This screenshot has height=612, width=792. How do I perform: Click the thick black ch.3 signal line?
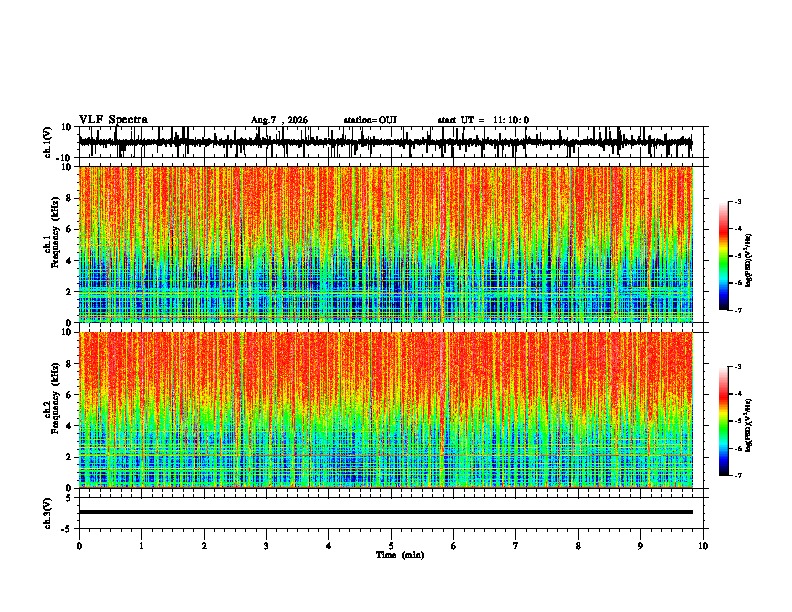[386, 512]
